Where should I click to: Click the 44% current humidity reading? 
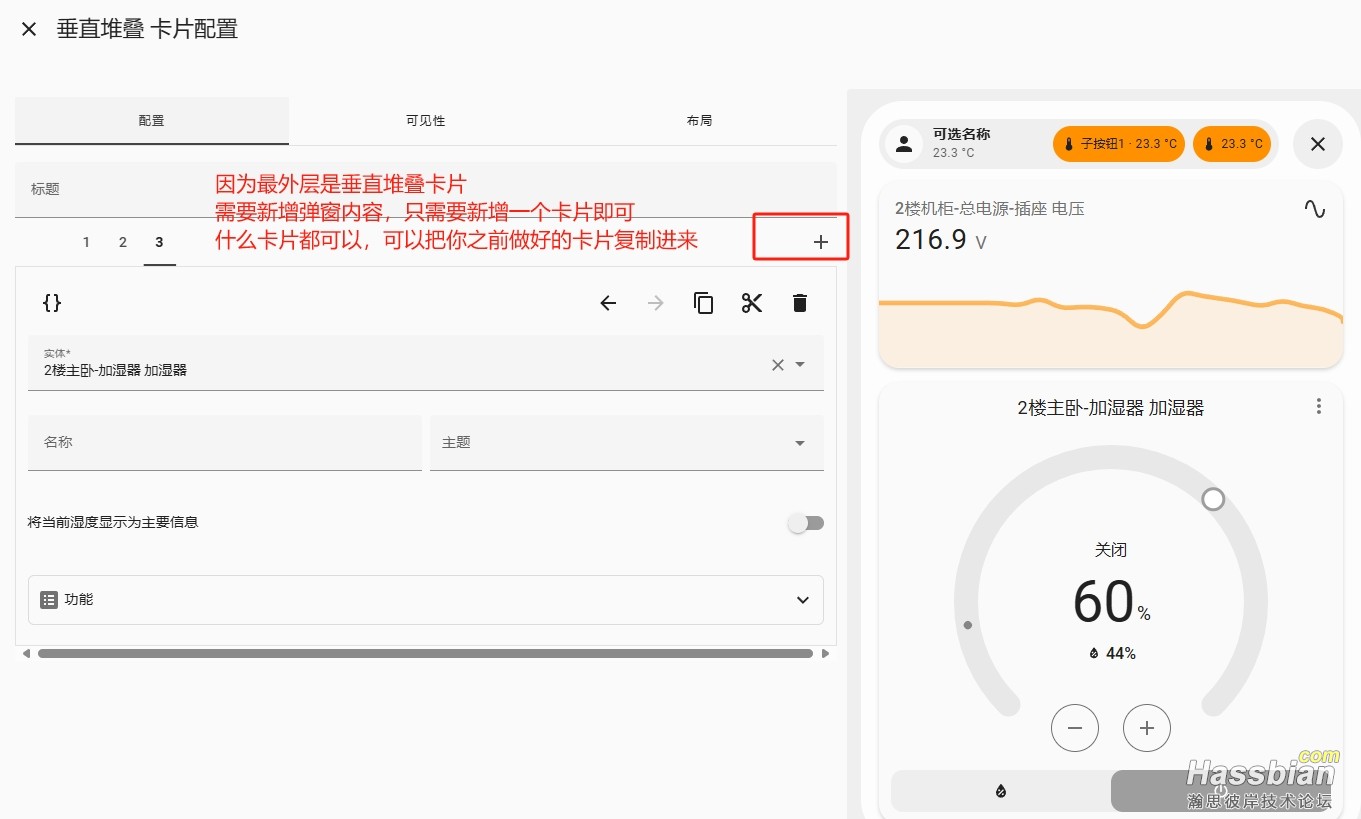click(1111, 654)
